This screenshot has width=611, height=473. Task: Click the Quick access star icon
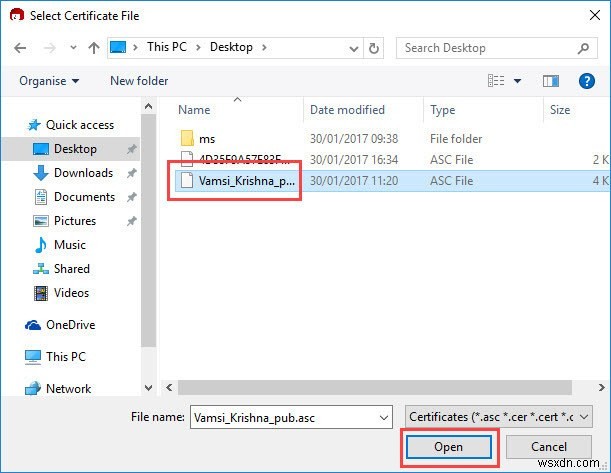[34, 125]
